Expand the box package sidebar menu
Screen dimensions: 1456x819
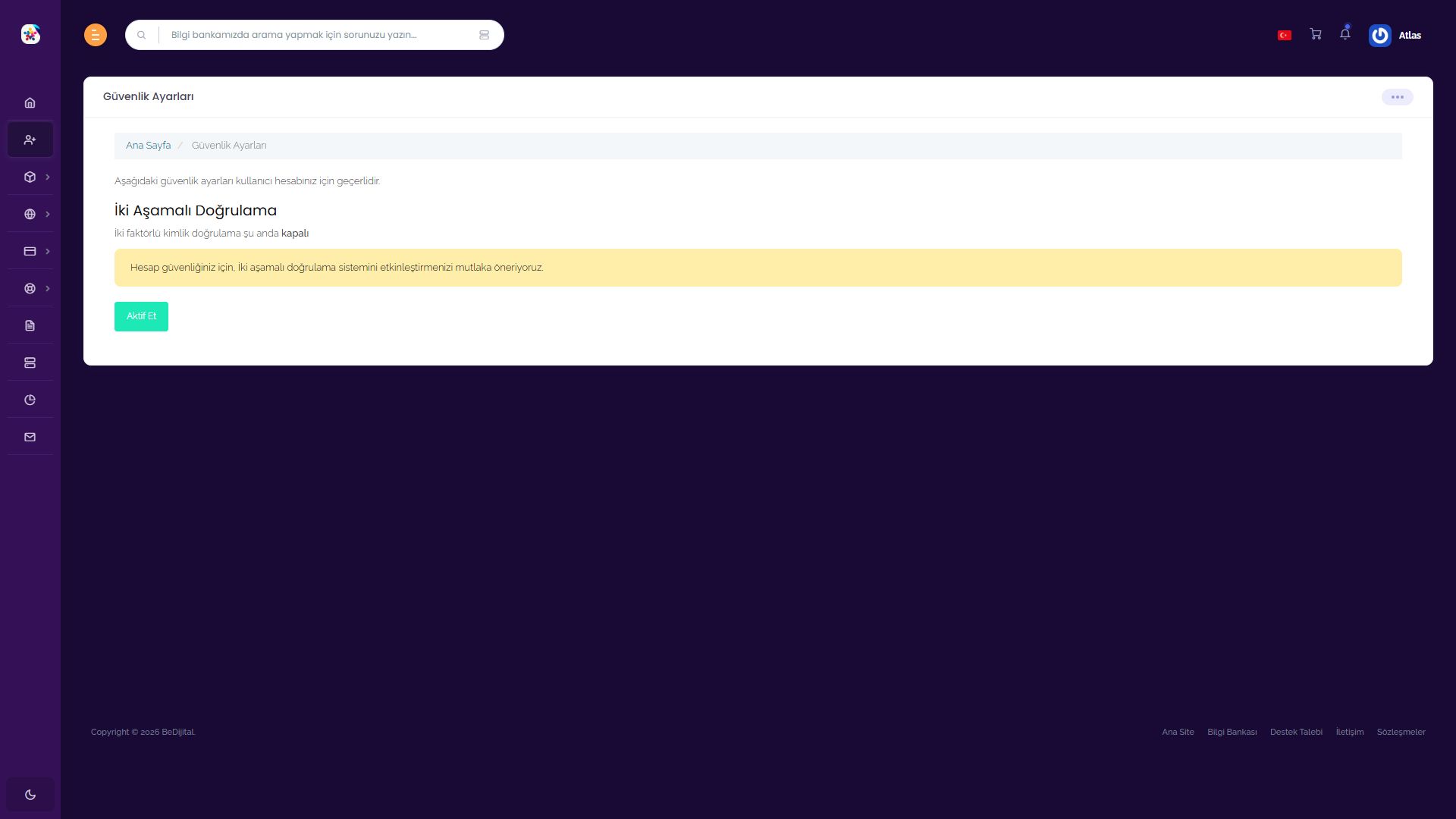[x=30, y=177]
